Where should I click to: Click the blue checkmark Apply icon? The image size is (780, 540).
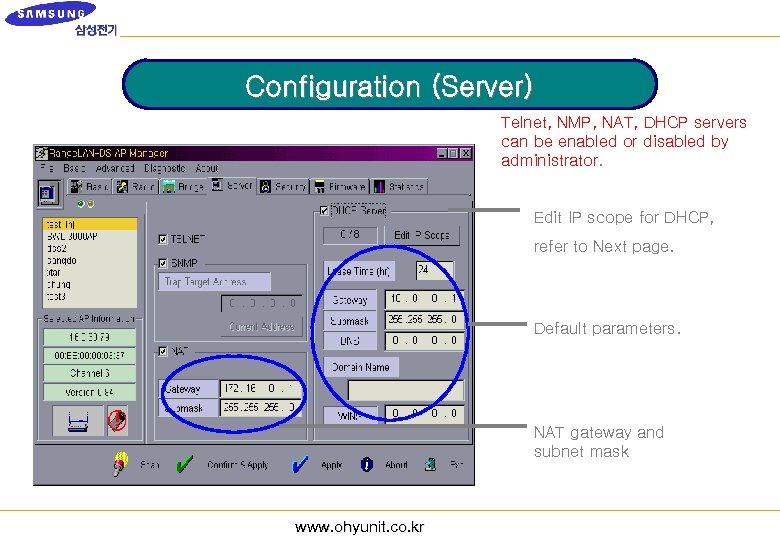[299, 464]
